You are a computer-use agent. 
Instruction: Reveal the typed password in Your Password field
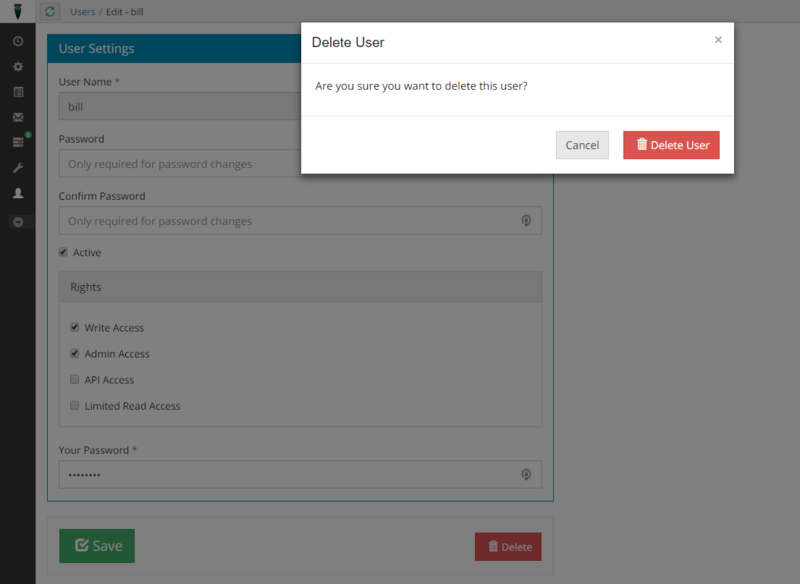point(526,474)
